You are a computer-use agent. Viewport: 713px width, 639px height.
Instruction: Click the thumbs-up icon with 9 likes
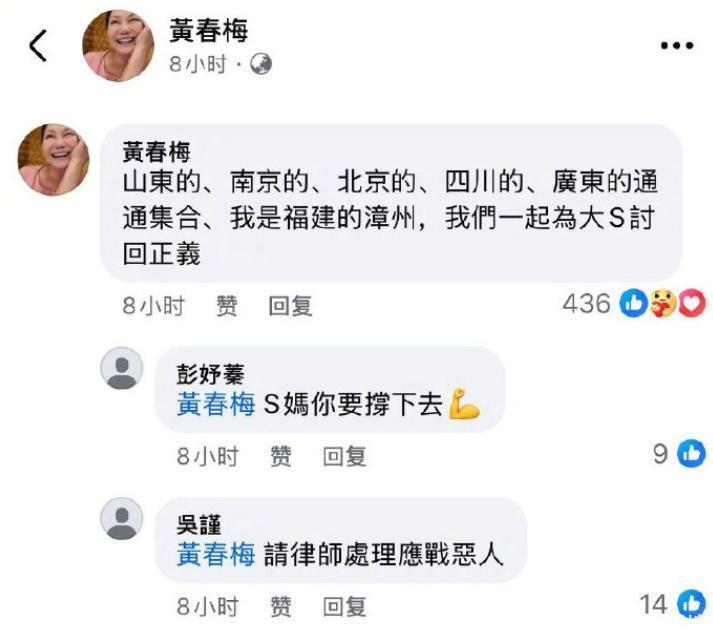(x=691, y=453)
